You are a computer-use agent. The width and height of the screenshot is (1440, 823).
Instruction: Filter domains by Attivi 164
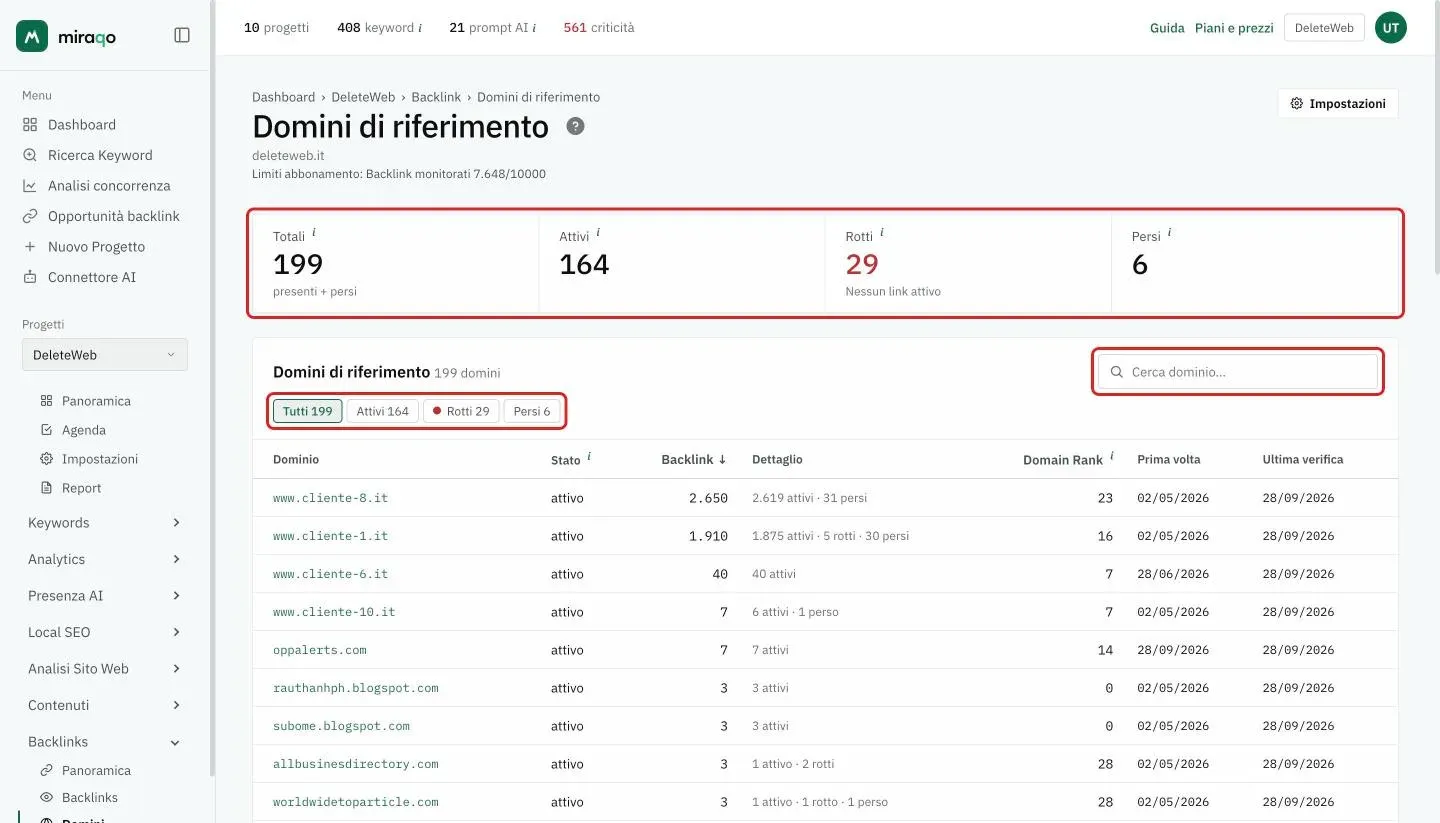383,411
